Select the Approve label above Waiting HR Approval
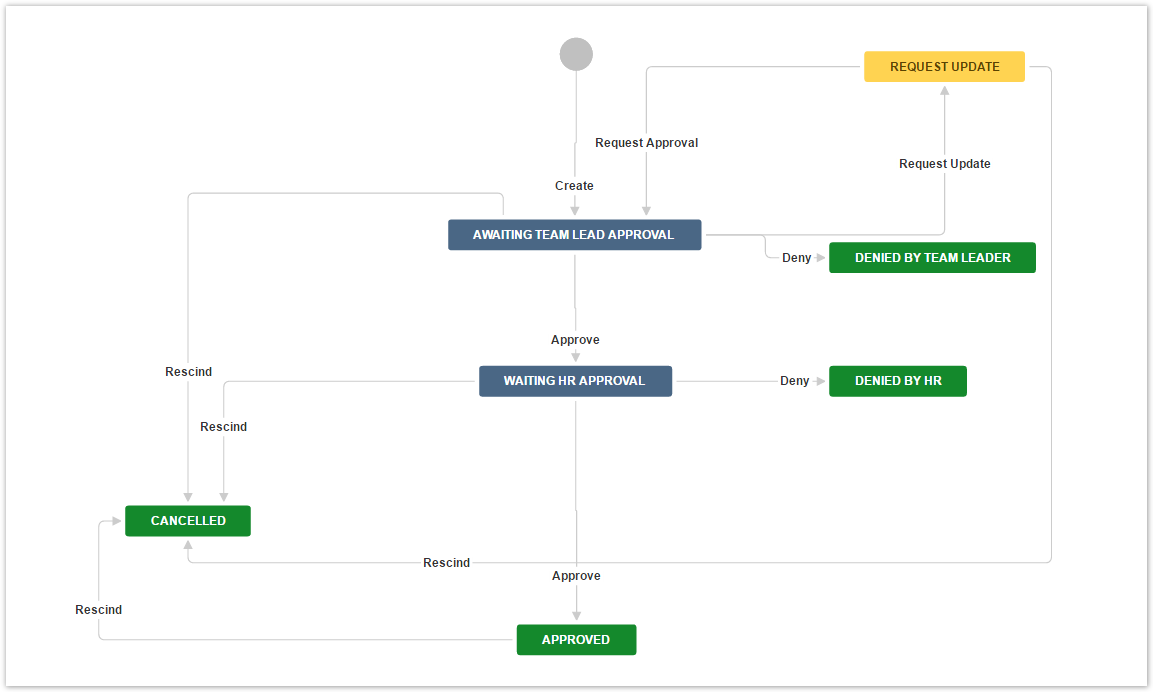This screenshot has width=1153, height=692. [575, 340]
